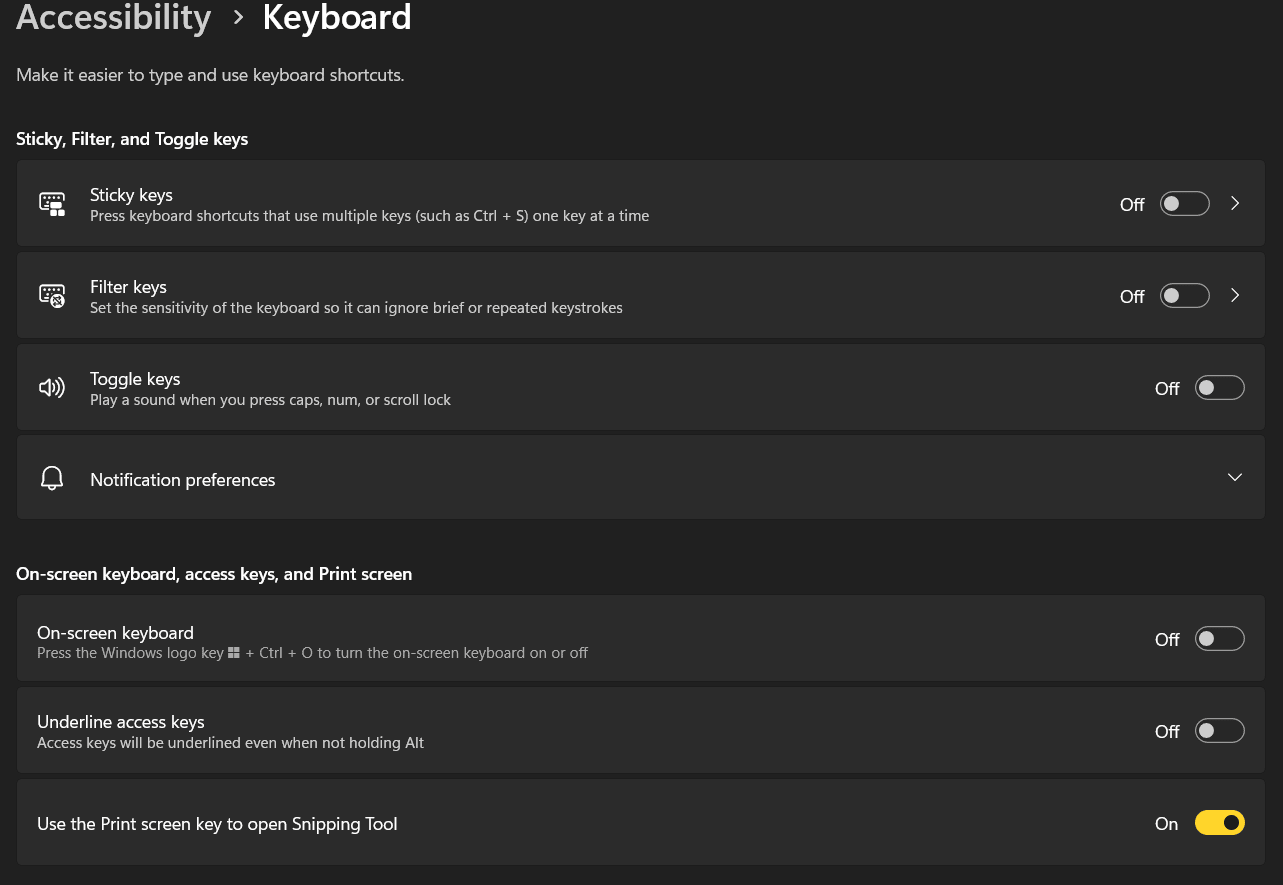1283x885 pixels.
Task: Open Sticky keys settings via its chevron
Action: [1234, 203]
